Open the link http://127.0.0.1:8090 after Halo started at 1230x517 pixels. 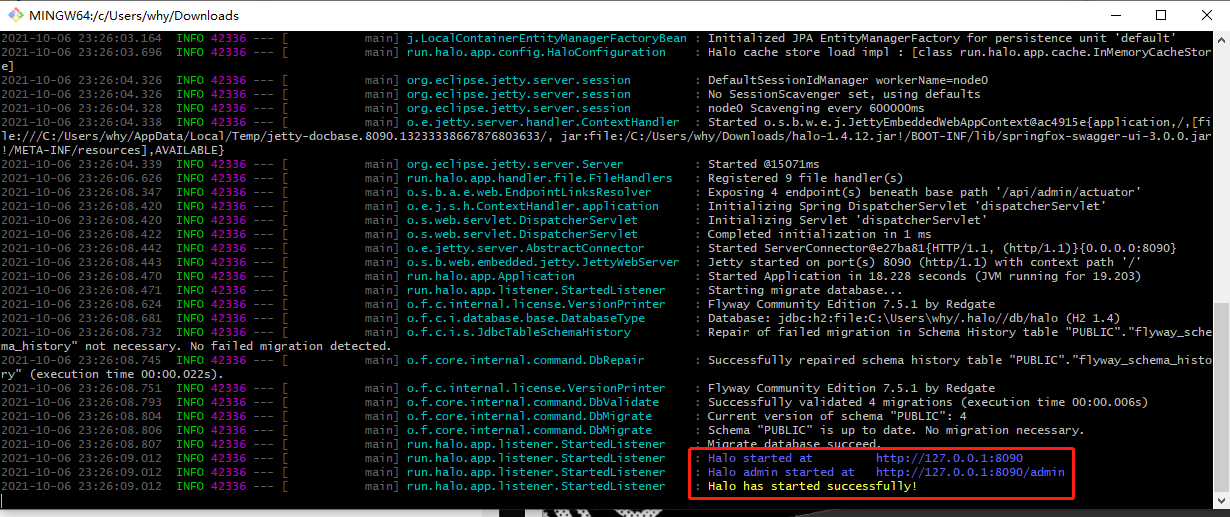(949, 458)
